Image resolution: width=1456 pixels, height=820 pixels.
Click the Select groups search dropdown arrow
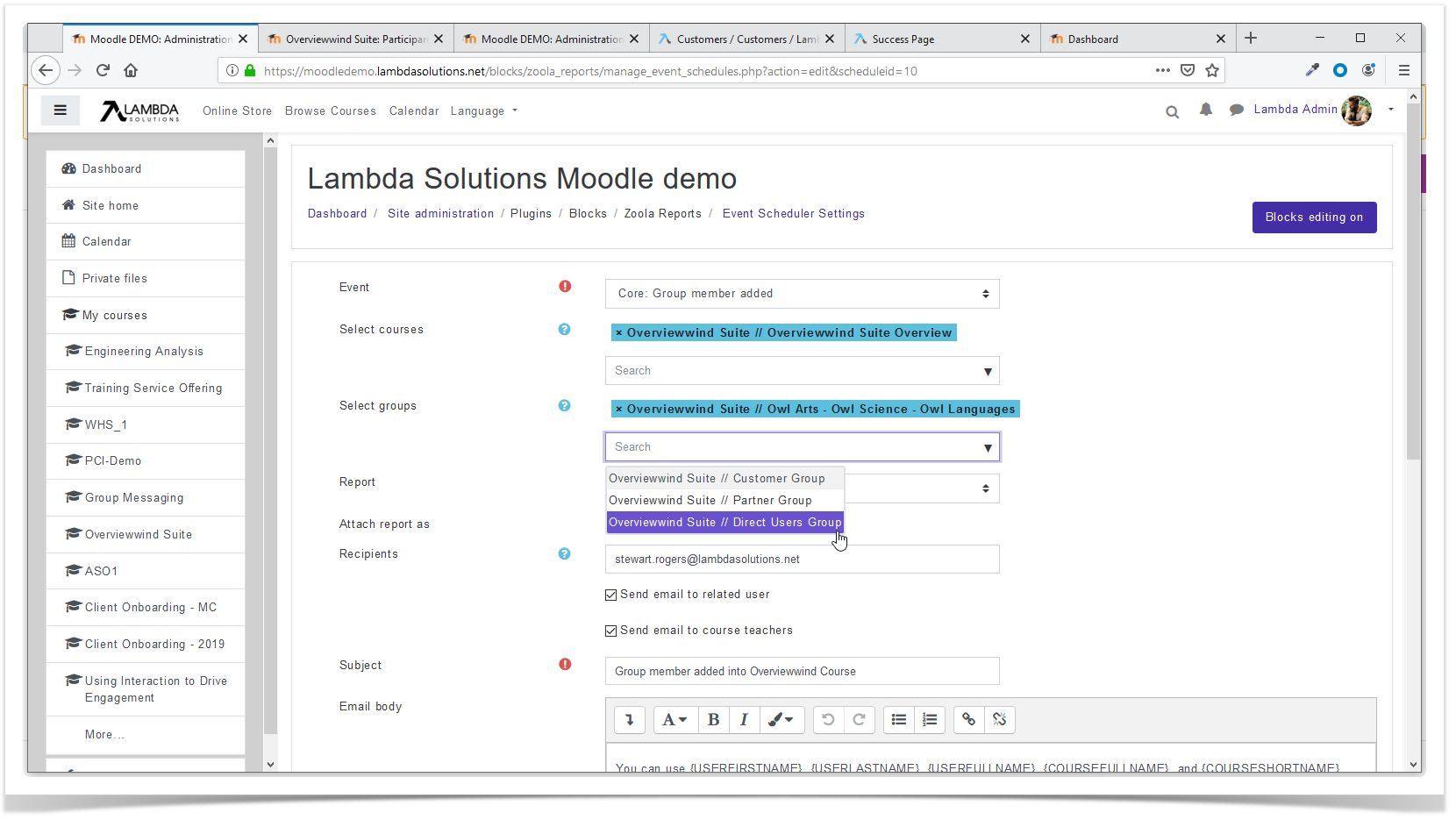988,447
